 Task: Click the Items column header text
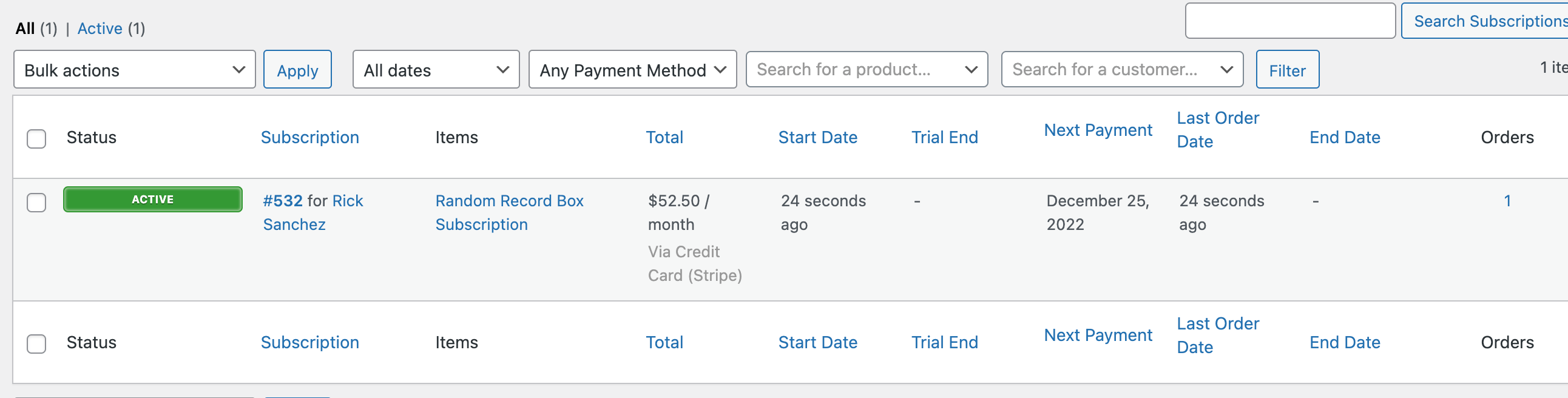click(456, 138)
